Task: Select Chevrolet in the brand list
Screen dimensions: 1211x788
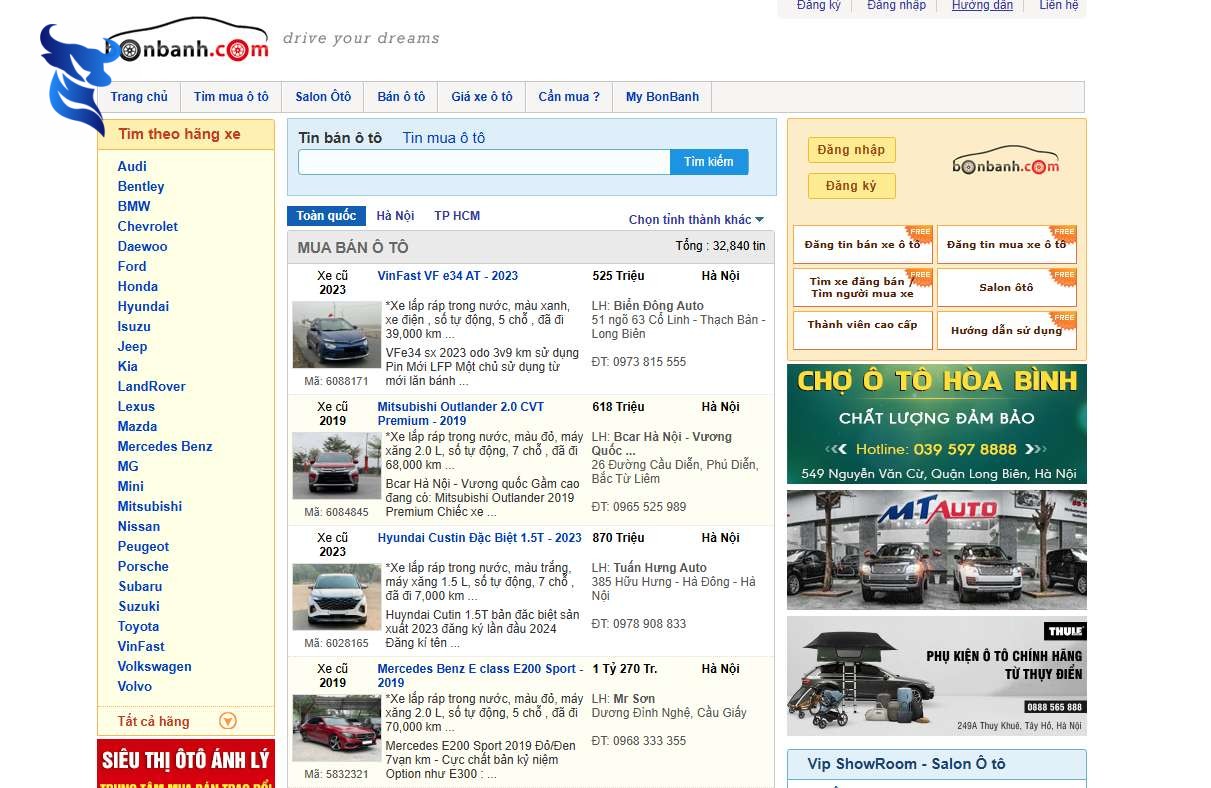Action: pyautogui.click(x=148, y=226)
